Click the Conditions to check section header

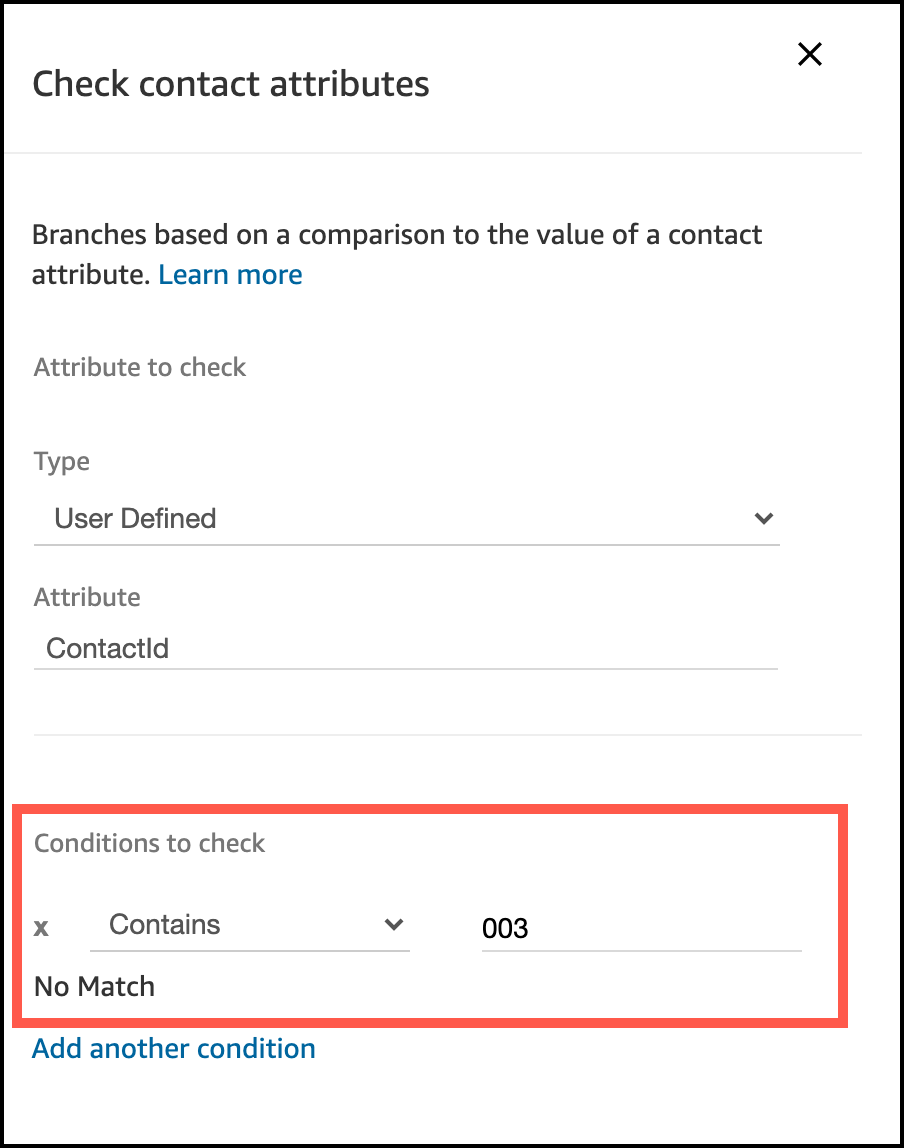tap(150, 843)
